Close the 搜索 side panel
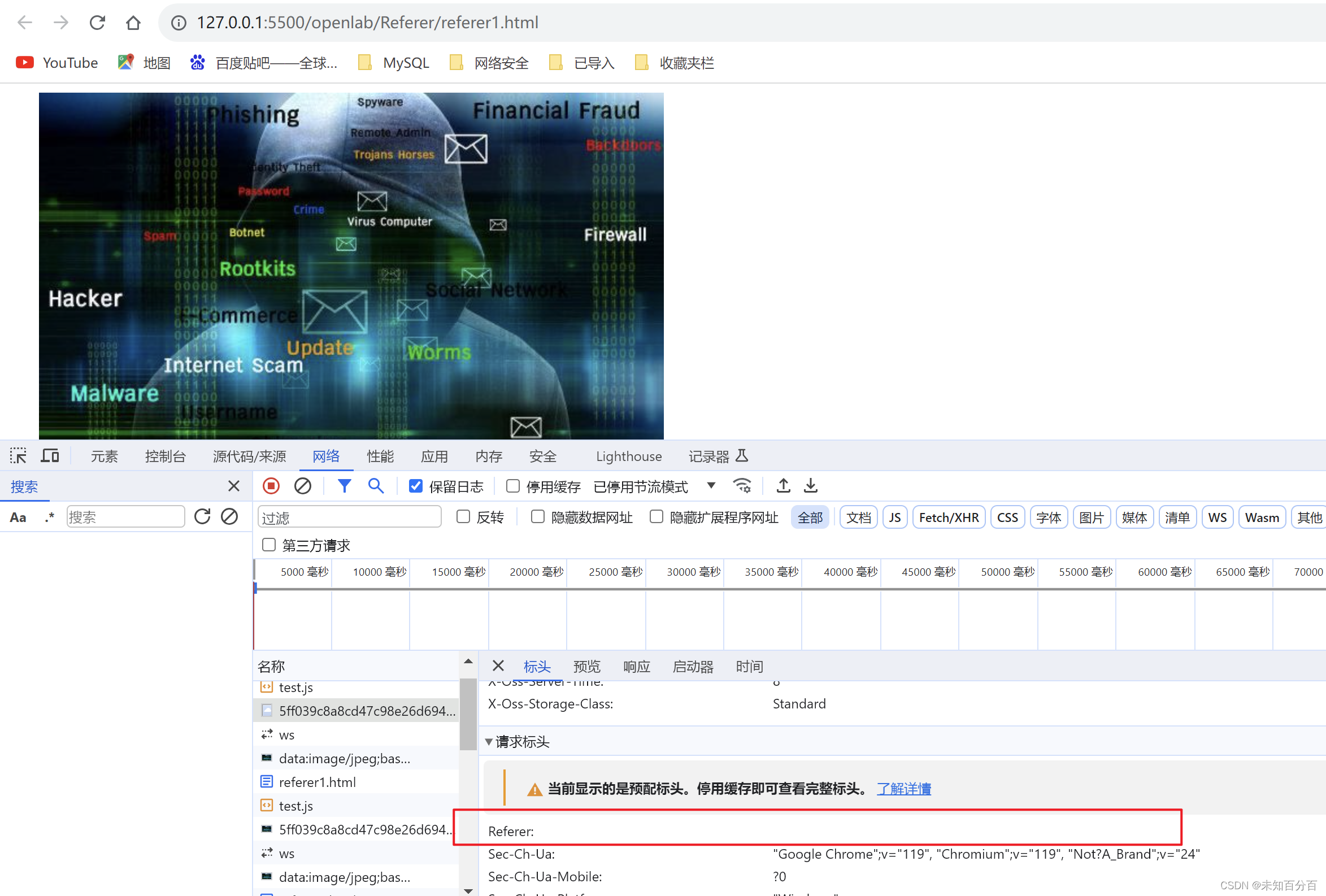 pos(233,486)
